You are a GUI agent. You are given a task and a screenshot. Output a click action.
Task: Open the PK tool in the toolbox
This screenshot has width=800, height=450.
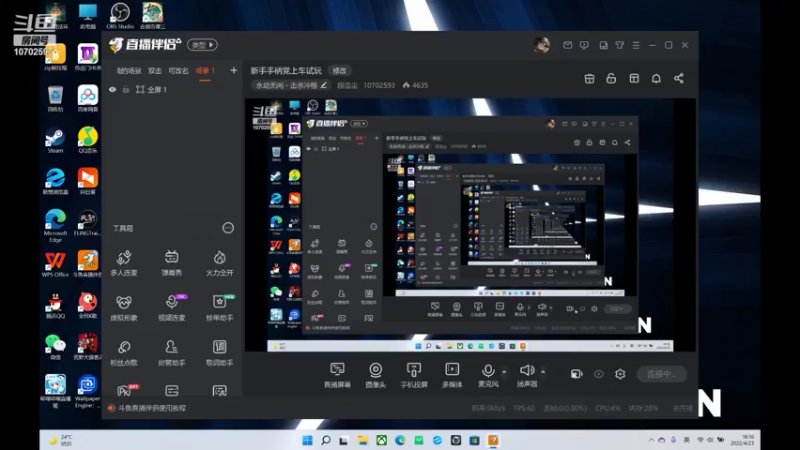point(125,390)
